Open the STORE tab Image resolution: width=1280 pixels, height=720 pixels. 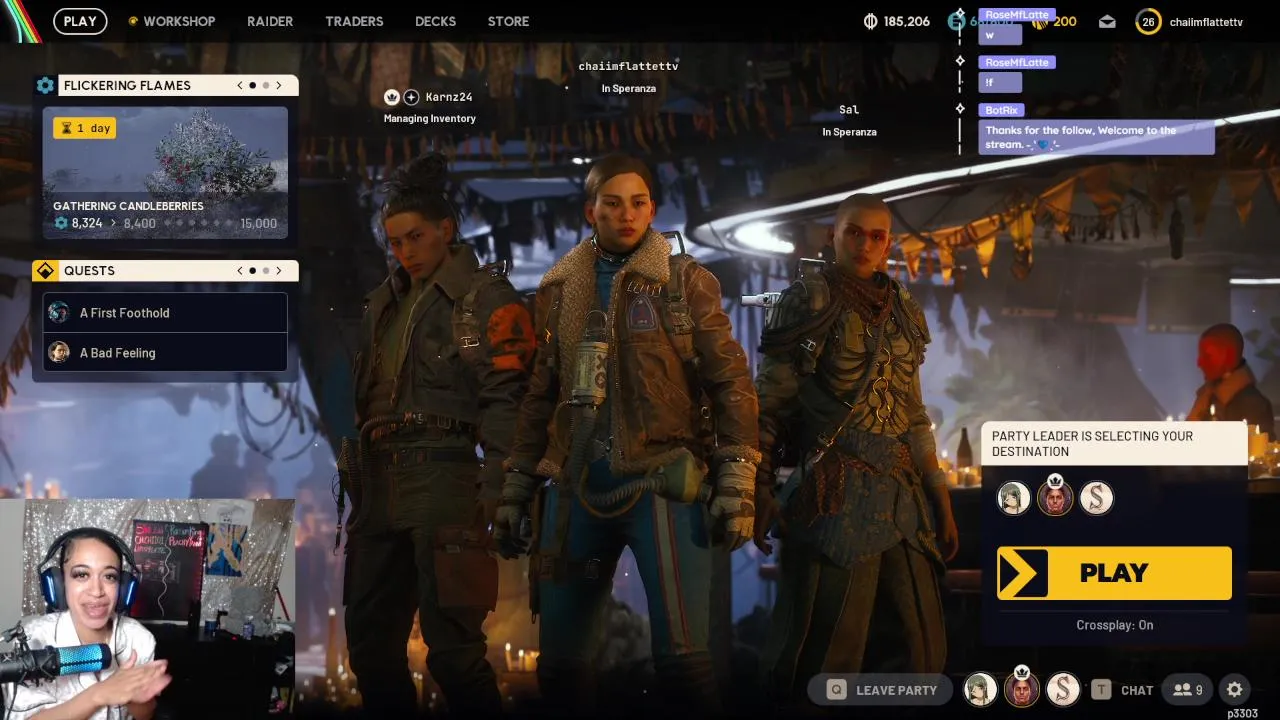click(x=508, y=21)
